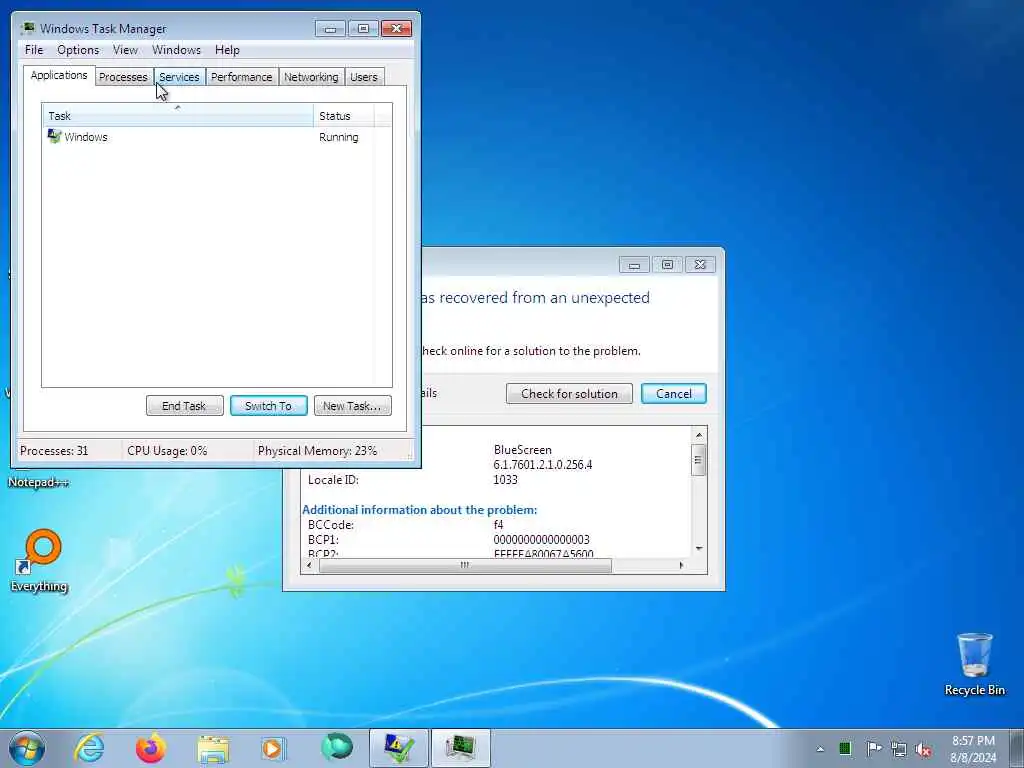Open the network tray icon

899,749
